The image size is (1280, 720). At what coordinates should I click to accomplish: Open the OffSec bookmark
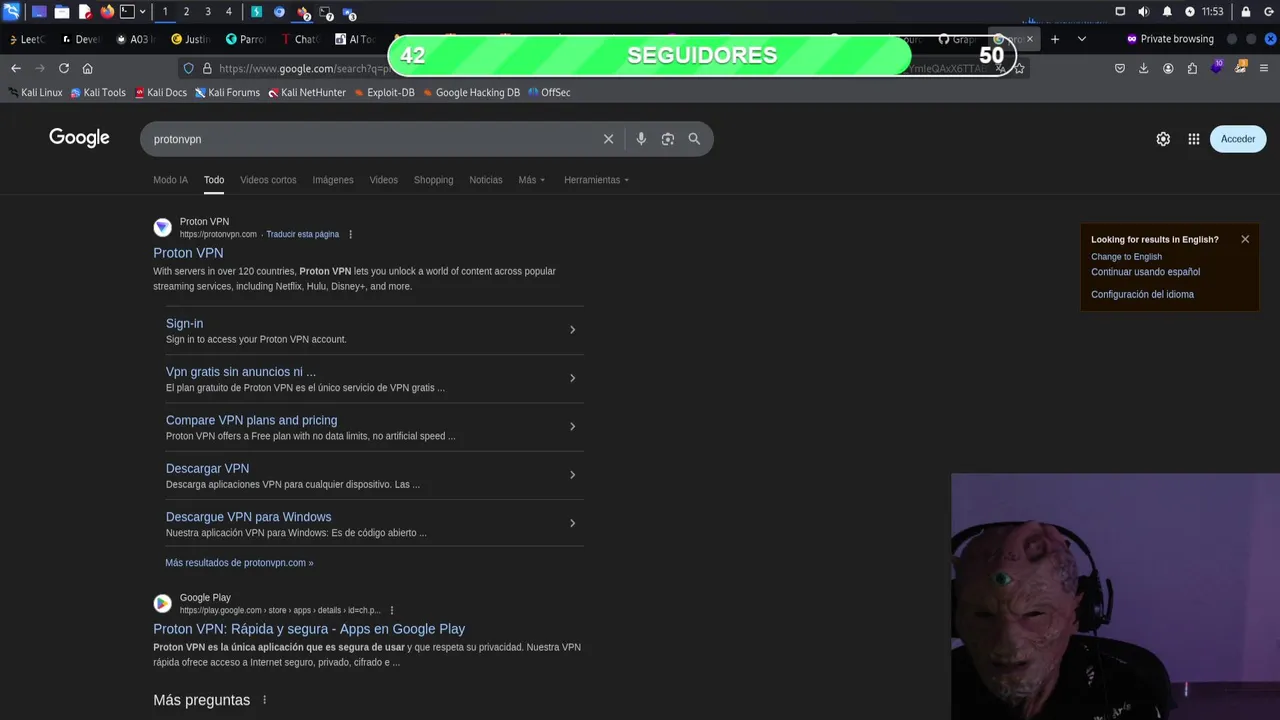(549, 92)
